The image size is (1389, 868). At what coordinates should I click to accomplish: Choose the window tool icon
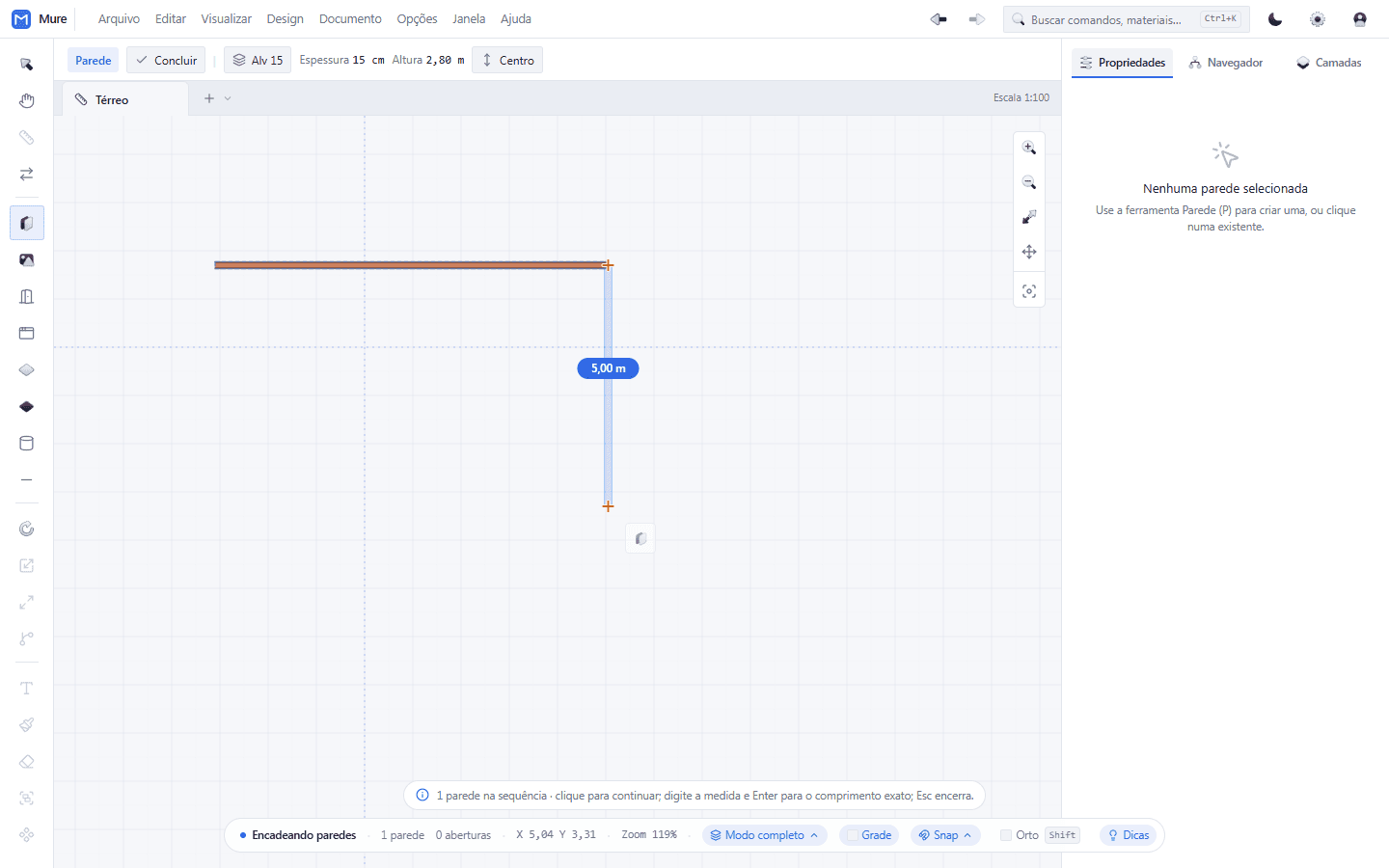[27, 334]
